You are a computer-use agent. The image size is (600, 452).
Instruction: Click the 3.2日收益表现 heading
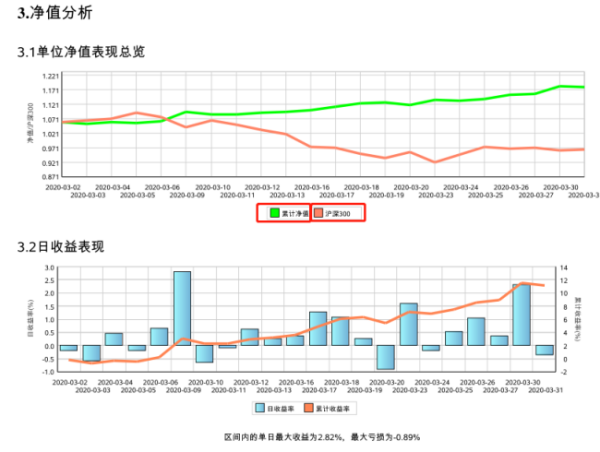[69, 246]
